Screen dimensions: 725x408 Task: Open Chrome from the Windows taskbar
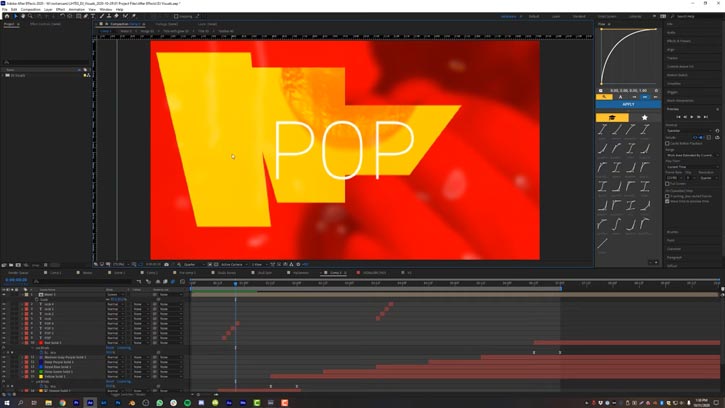click(62, 403)
